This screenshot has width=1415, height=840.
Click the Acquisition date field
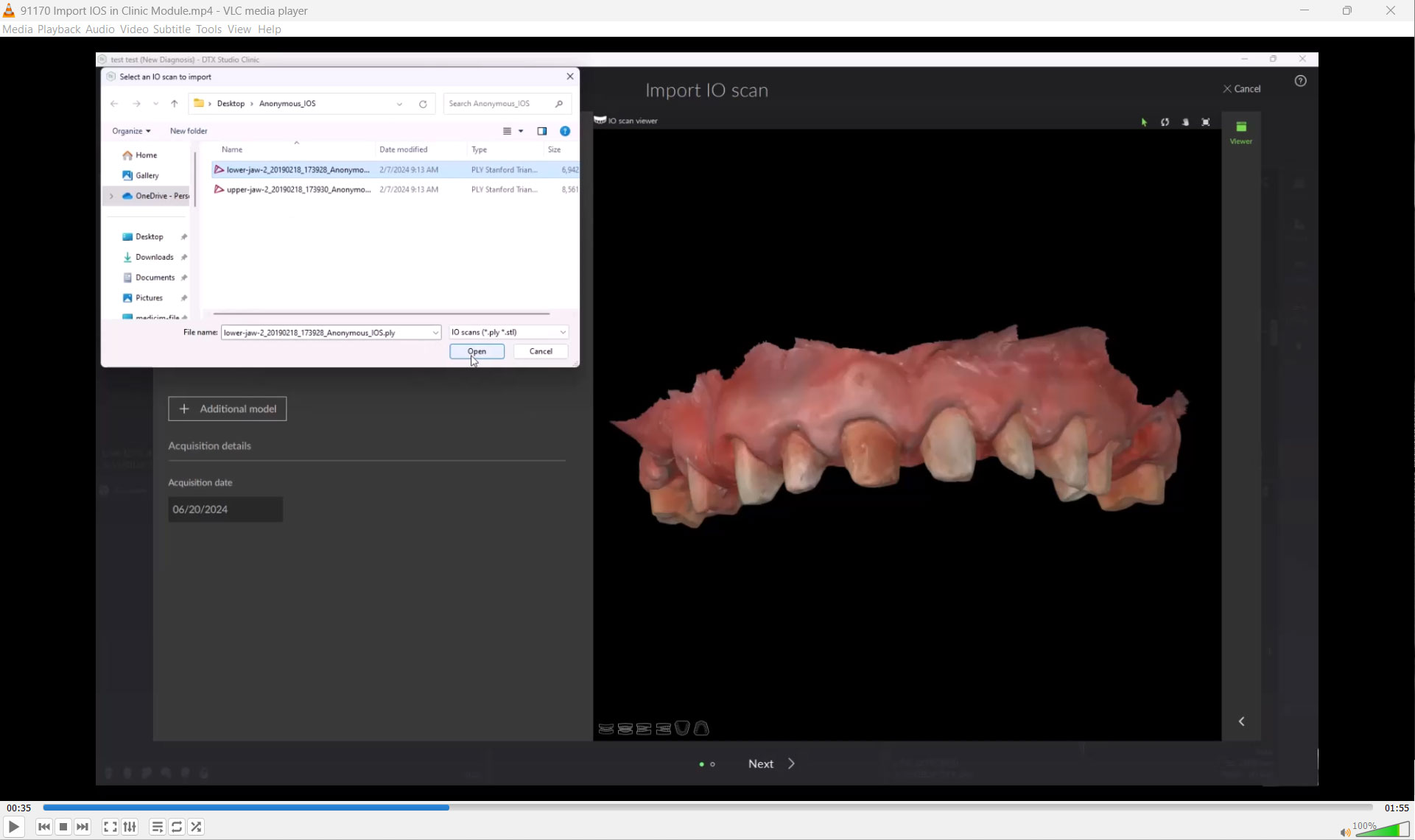click(x=225, y=509)
